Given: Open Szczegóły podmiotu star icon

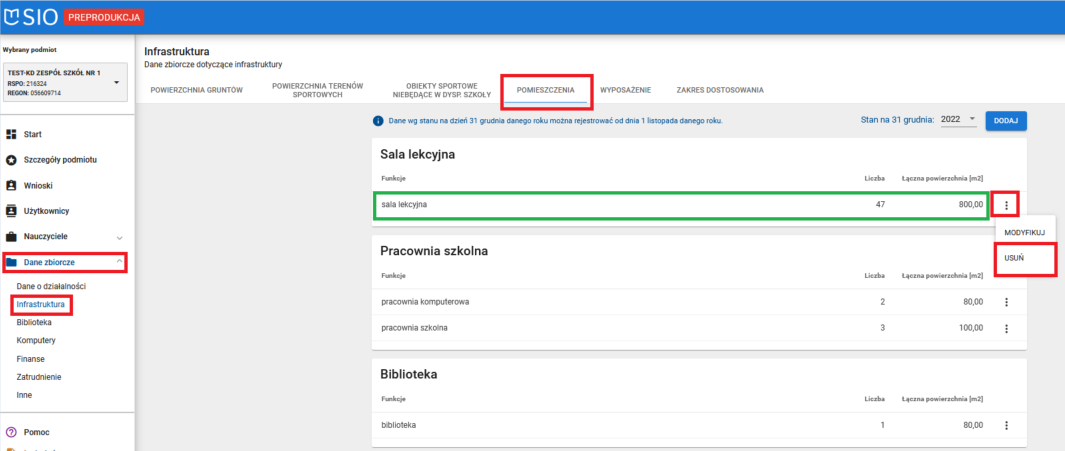Looking at the screenshot, I should (12, 160).
